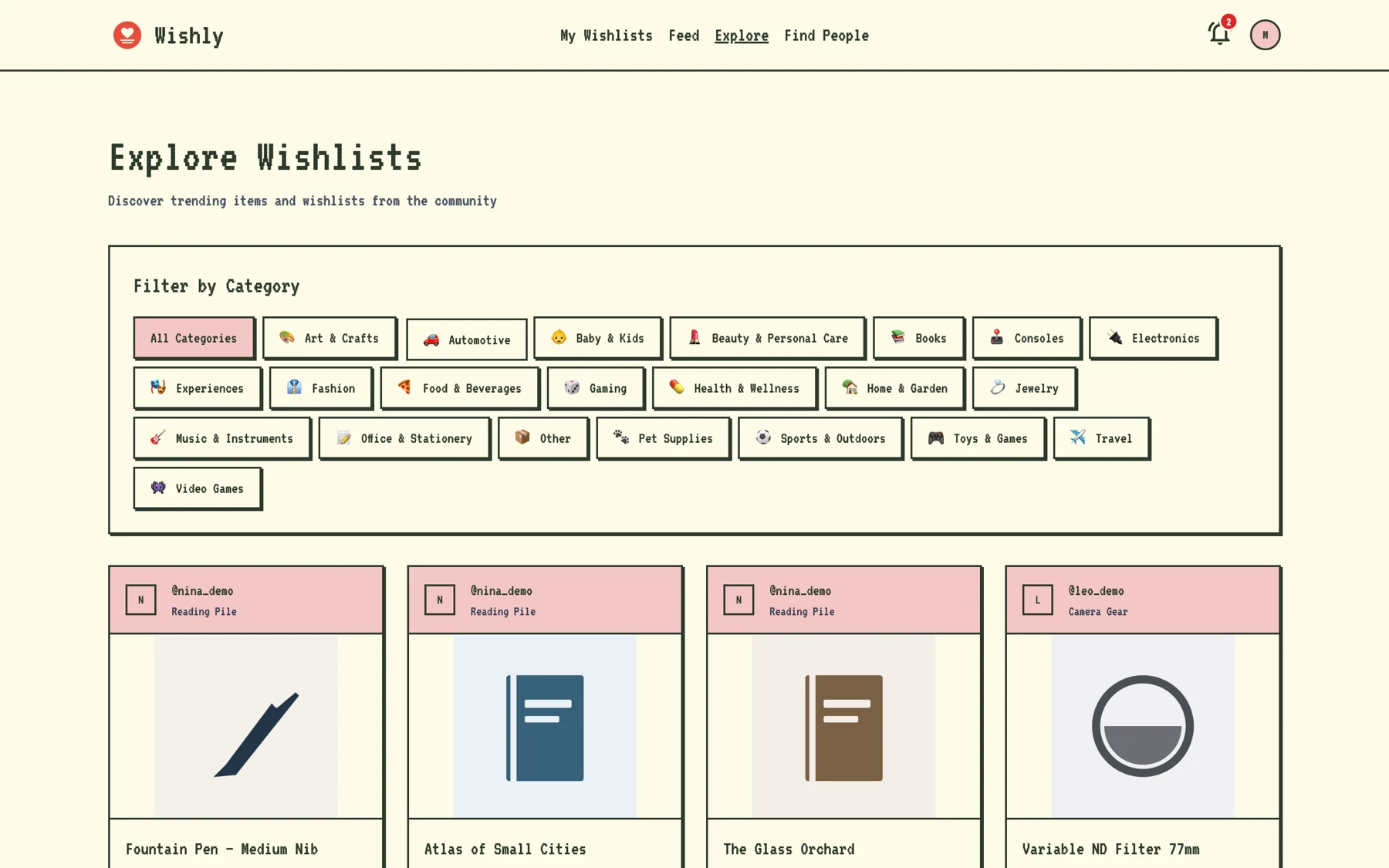Viewport: 1389px width, 868px height.
Task: Pick Health & Wellness category chip
Action: tap(734, 388)
